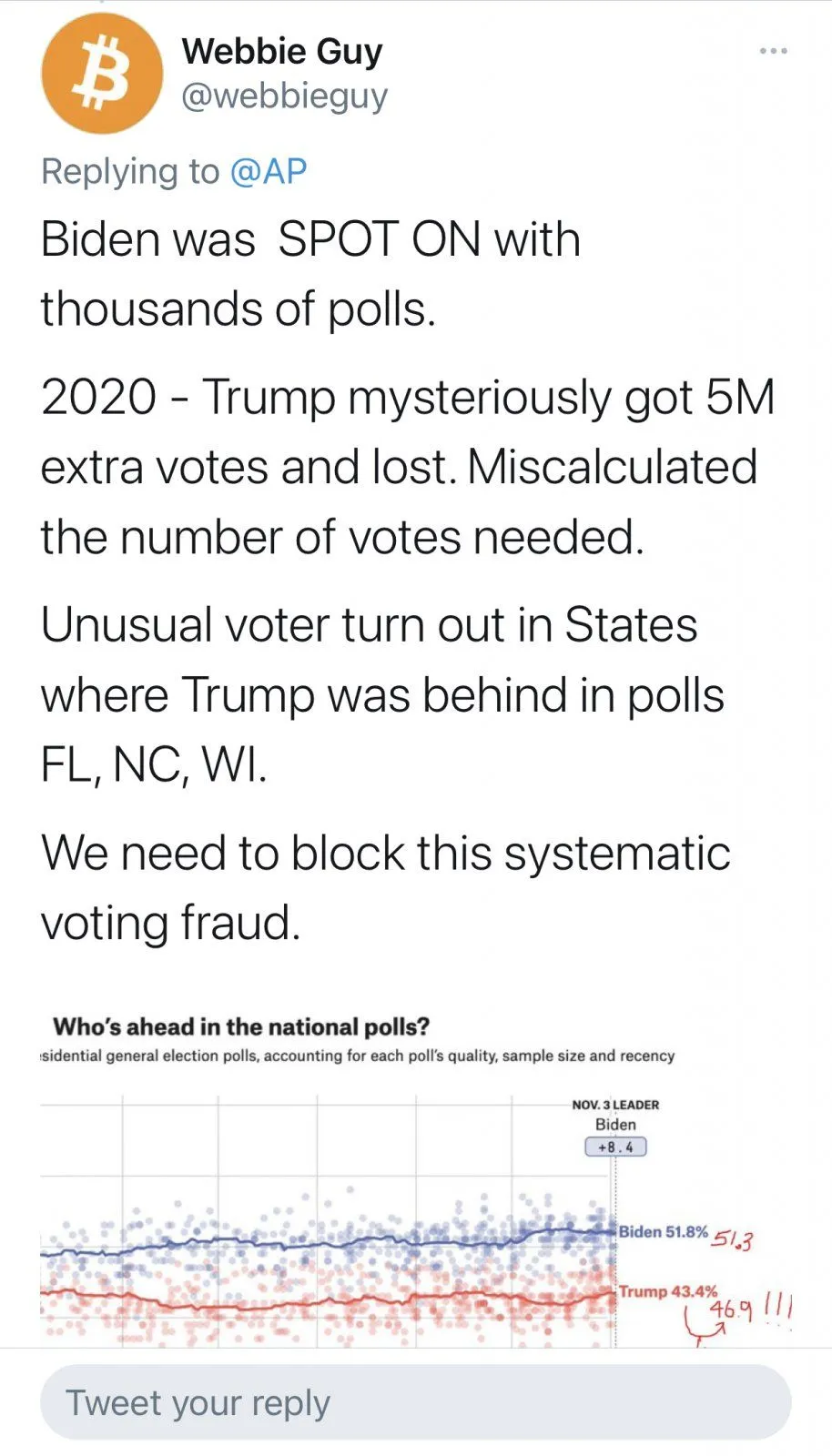Screen dimensions: 832x1456
Task: Click the "block this systematic voting fraud" sentence
Action: tap(385, 887)
